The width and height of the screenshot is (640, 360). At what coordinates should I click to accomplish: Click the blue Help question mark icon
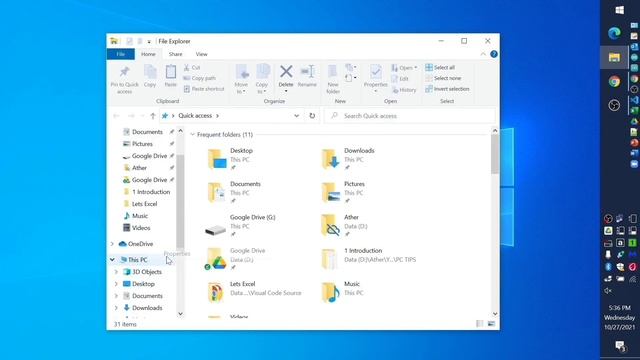[493, 54]
